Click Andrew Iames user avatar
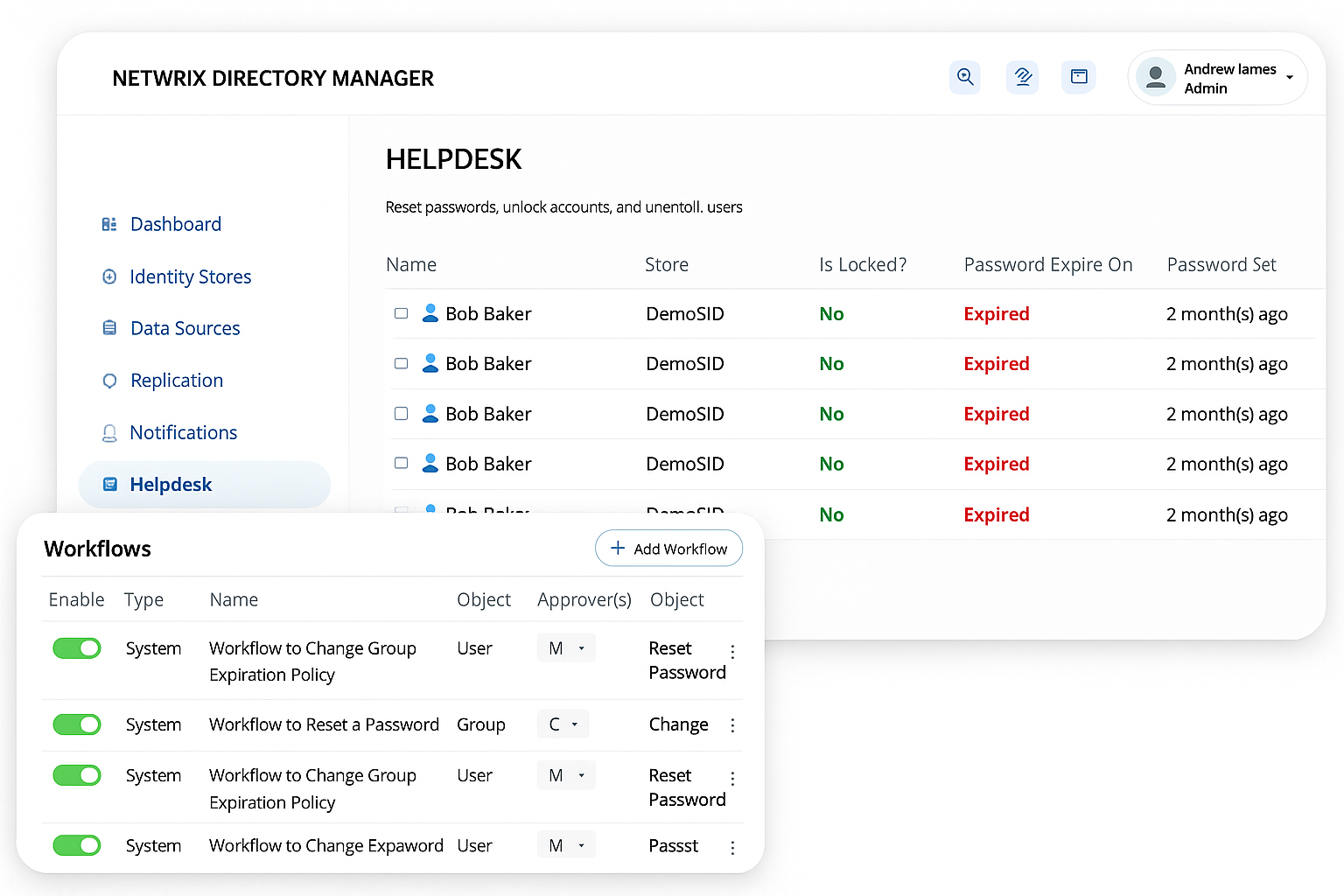Image resolution: width=1344 pixels, height=896 pixels. coord(1156,77)
